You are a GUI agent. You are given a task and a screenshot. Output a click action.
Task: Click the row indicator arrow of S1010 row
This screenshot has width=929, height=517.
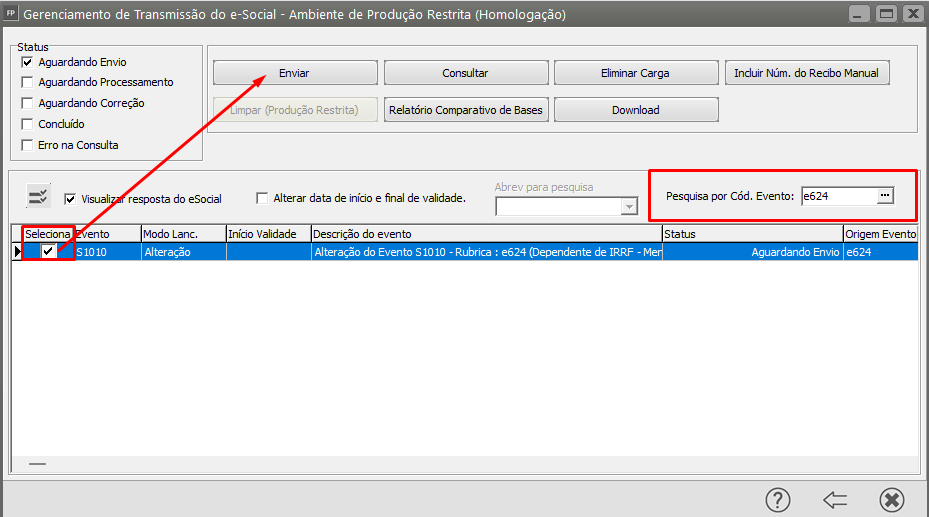pyautogui.click(x=17, y=253)
